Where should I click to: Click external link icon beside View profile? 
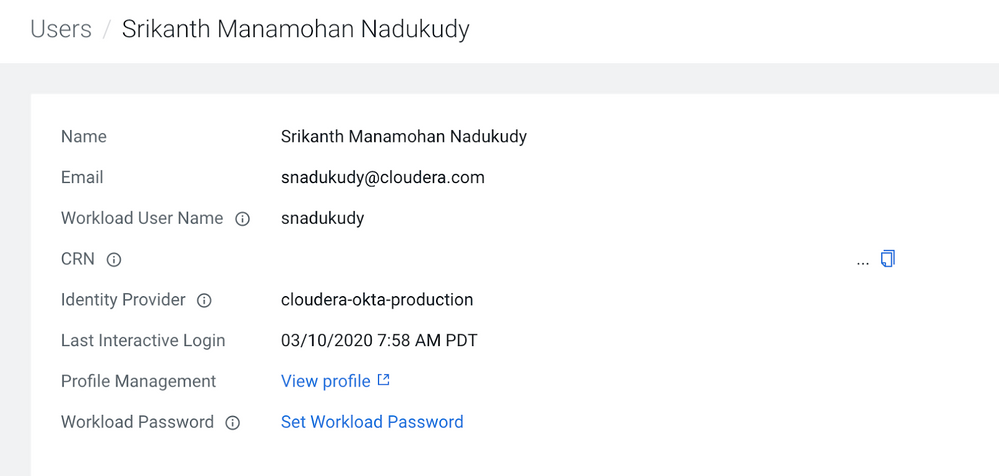pos(383,381)
